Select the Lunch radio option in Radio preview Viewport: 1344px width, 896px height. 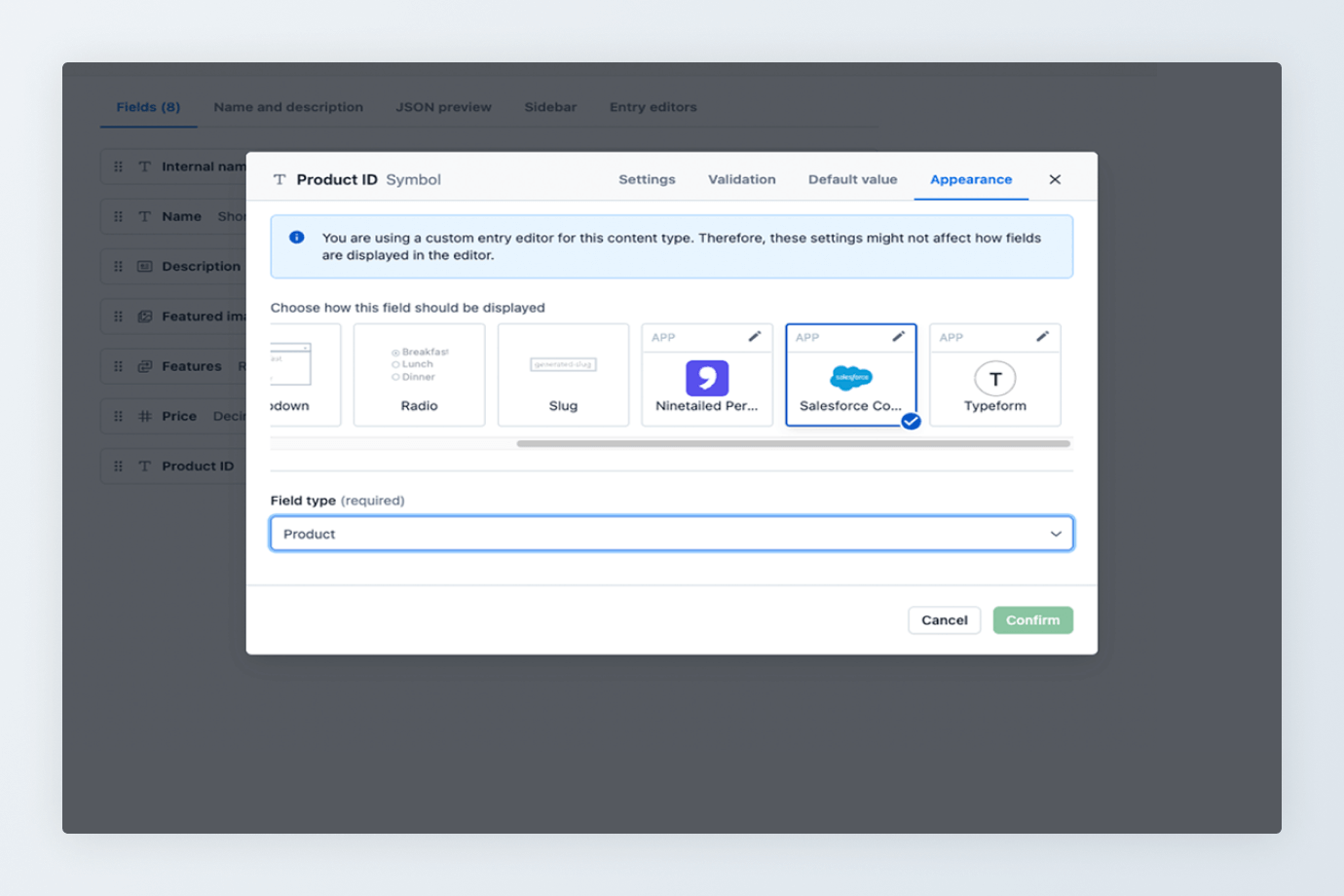pyautogui.click(x=393, y=364)
